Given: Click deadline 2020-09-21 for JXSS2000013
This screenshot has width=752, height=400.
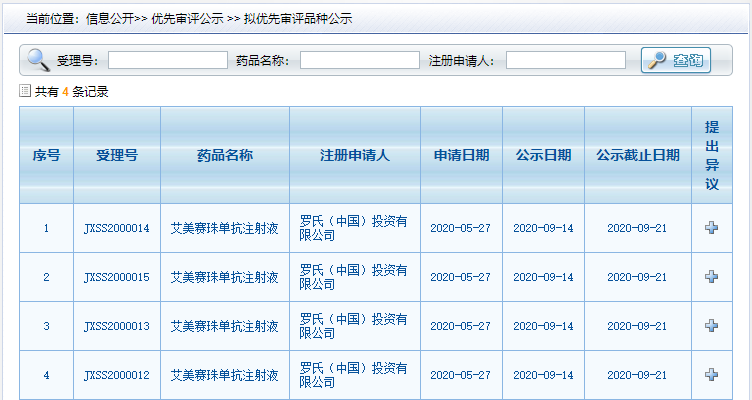Looking at the screenshot, I should click(637, 326).
